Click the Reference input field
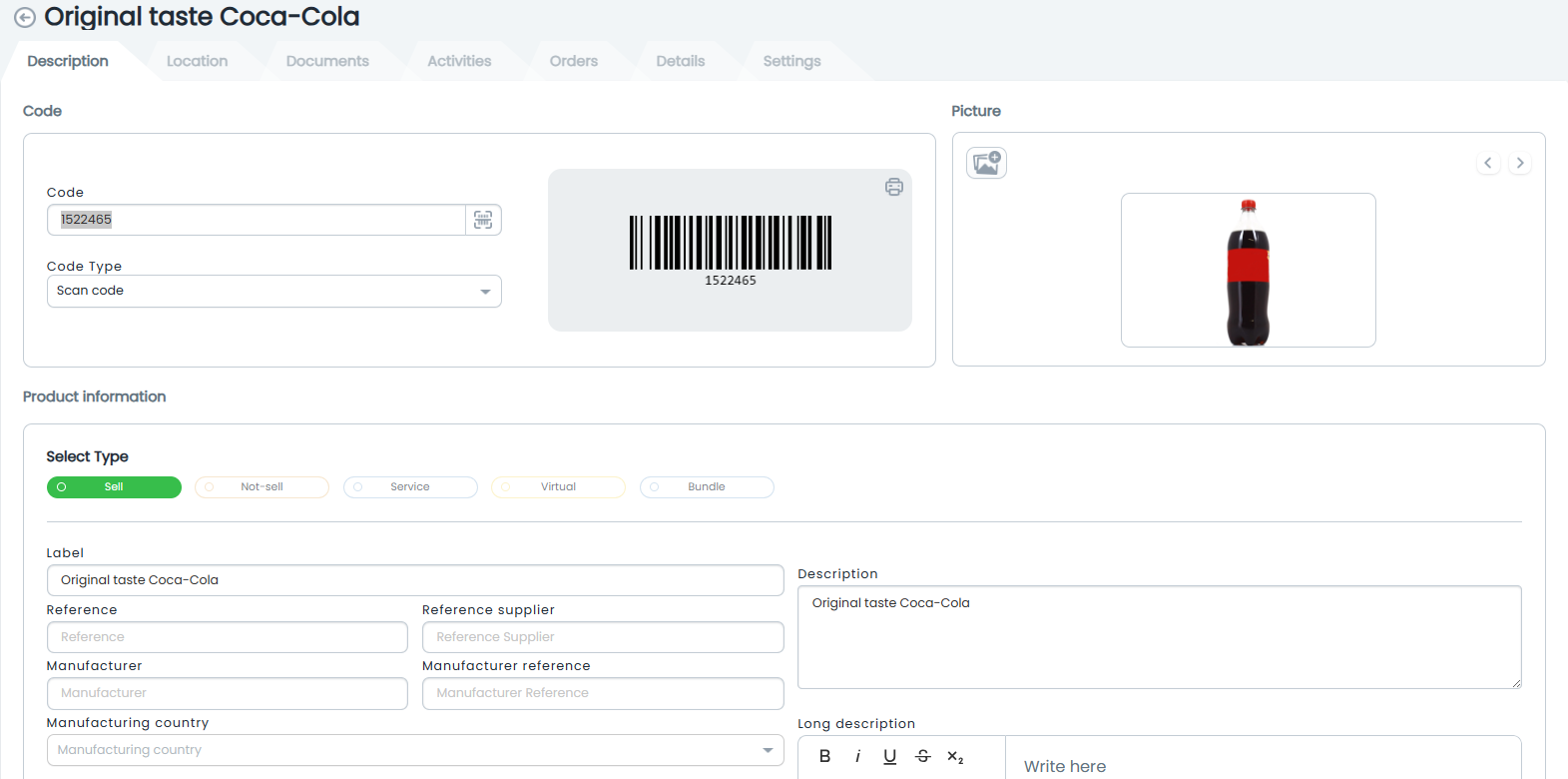 228,637
